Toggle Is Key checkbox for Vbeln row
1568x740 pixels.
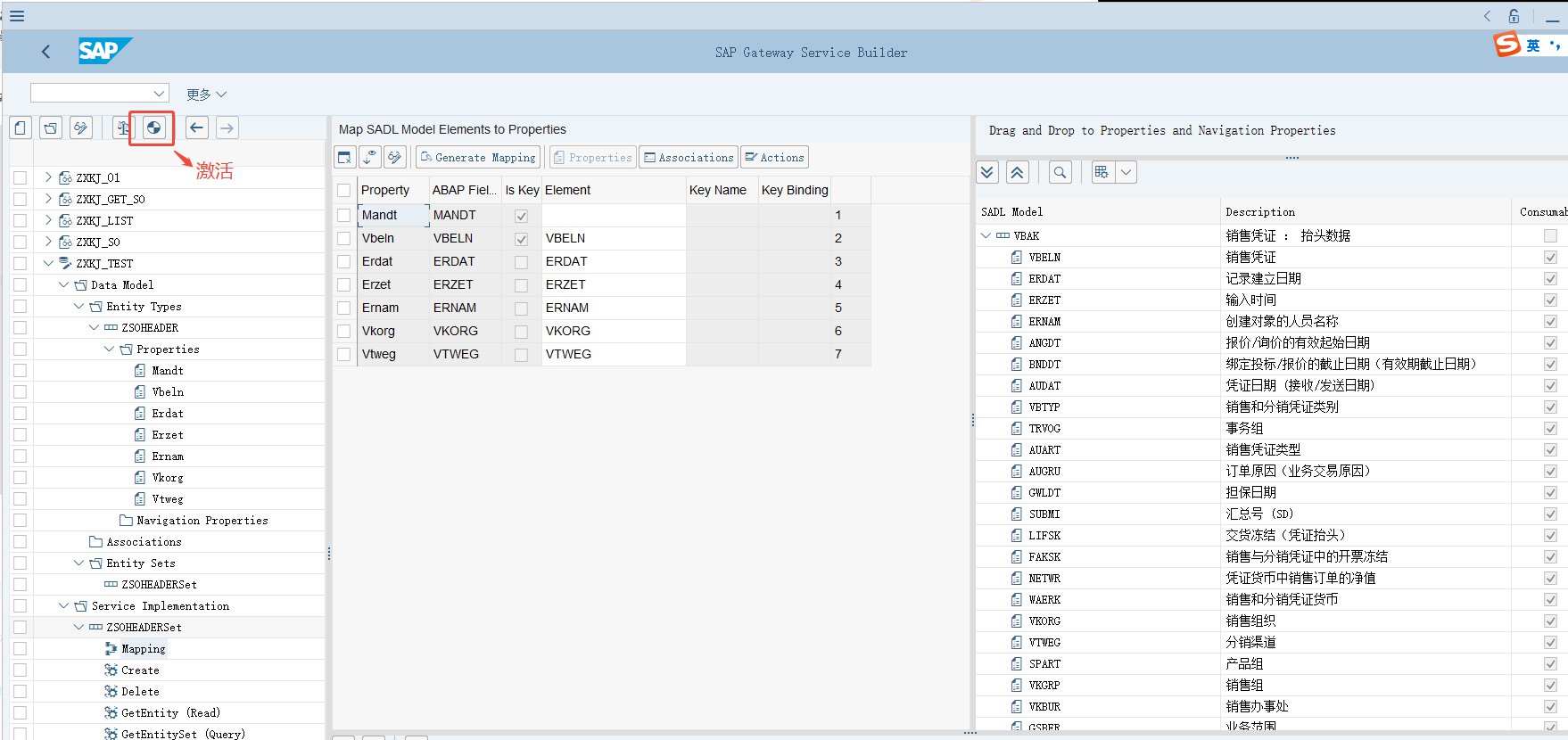(x=522, y=239)
